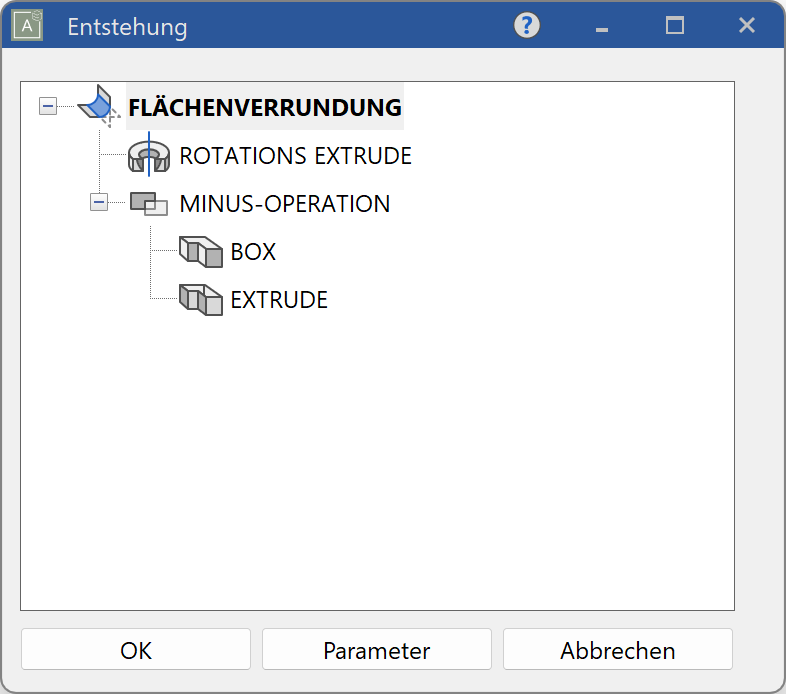Select the FLÄCHENVERRUNDUNG tree entry label
Screen dimensions: 786x694
(265, 107)
